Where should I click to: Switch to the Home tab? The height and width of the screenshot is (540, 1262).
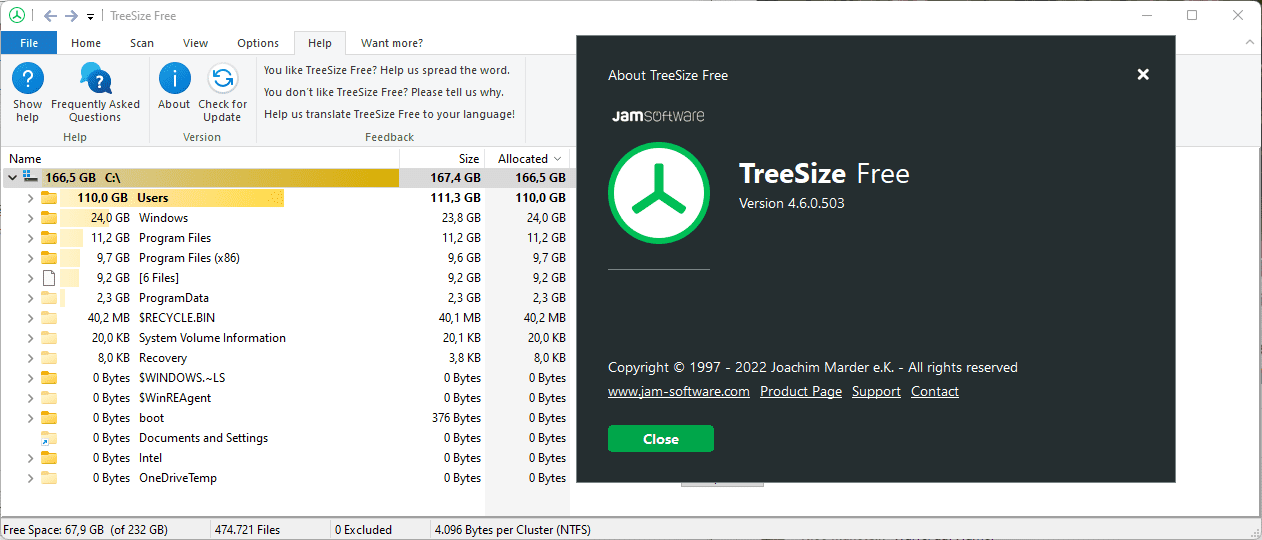coord(86,43)
